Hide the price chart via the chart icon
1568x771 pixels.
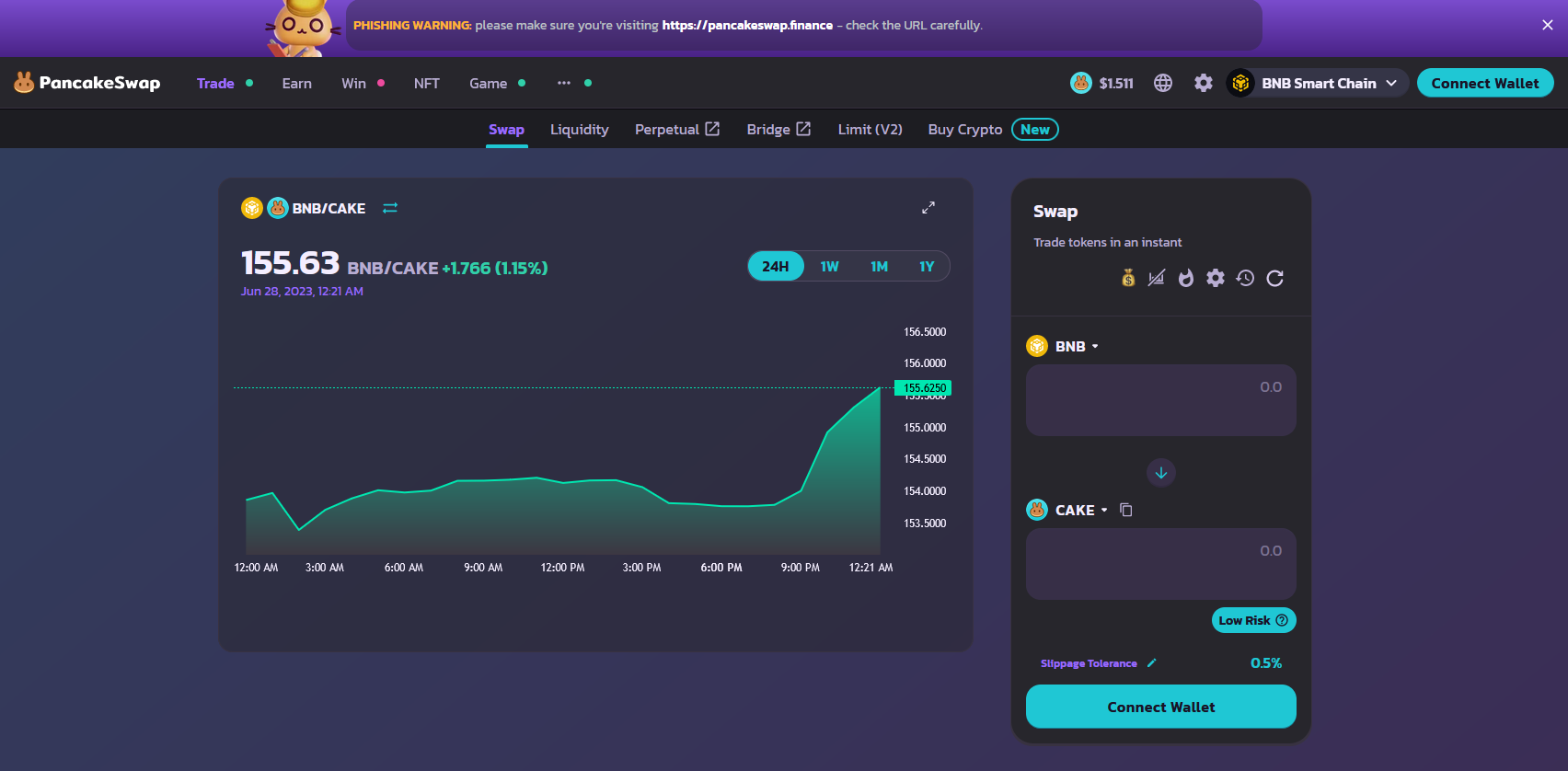click(1157, 278)
